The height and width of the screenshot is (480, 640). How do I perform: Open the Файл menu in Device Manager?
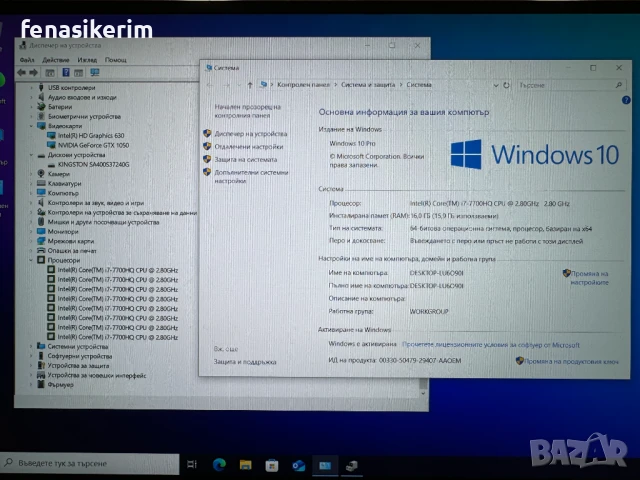[x=27, y=60]
